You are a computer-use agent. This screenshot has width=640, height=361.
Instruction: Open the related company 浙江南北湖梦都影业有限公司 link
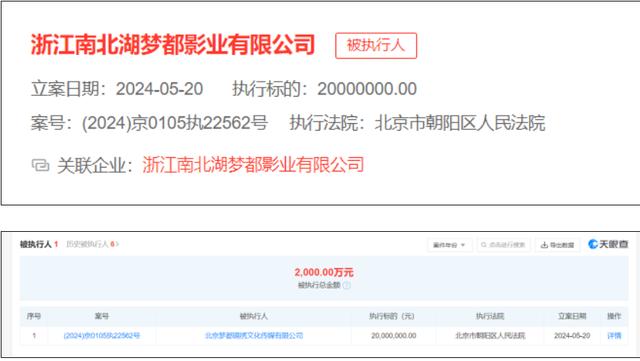coord(253,165)
